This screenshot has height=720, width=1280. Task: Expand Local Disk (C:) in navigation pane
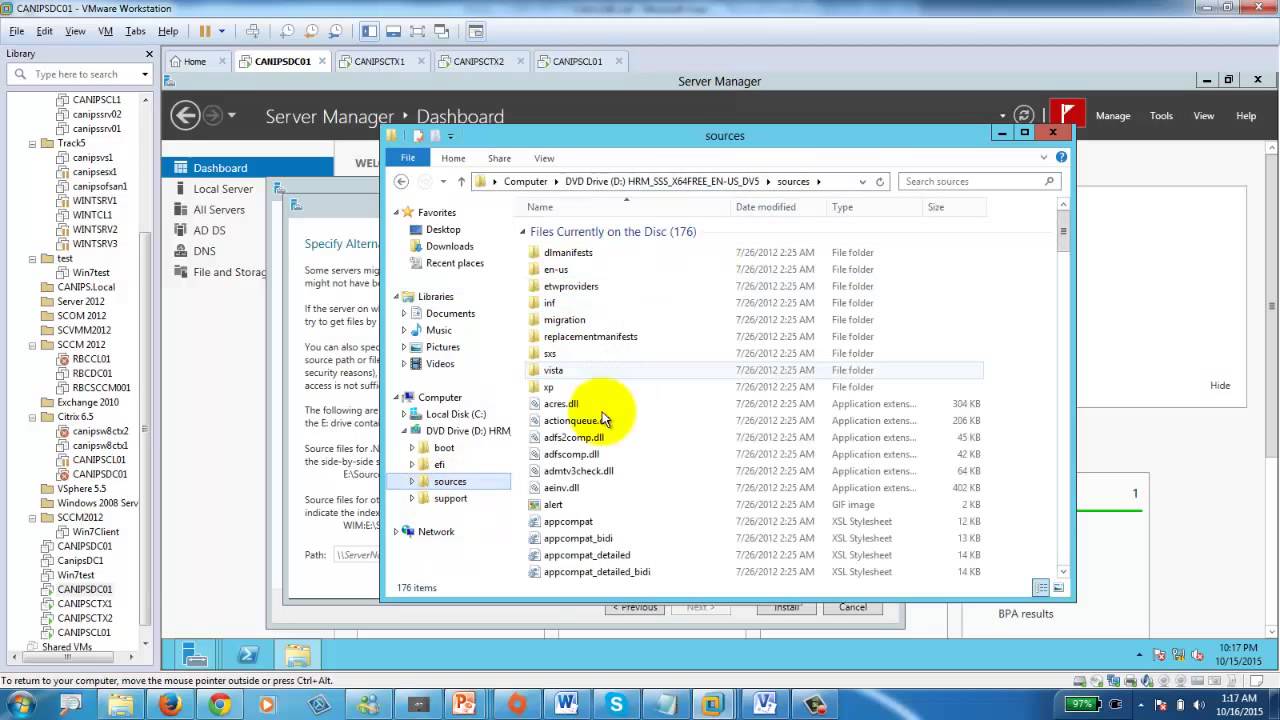point(404,414)
